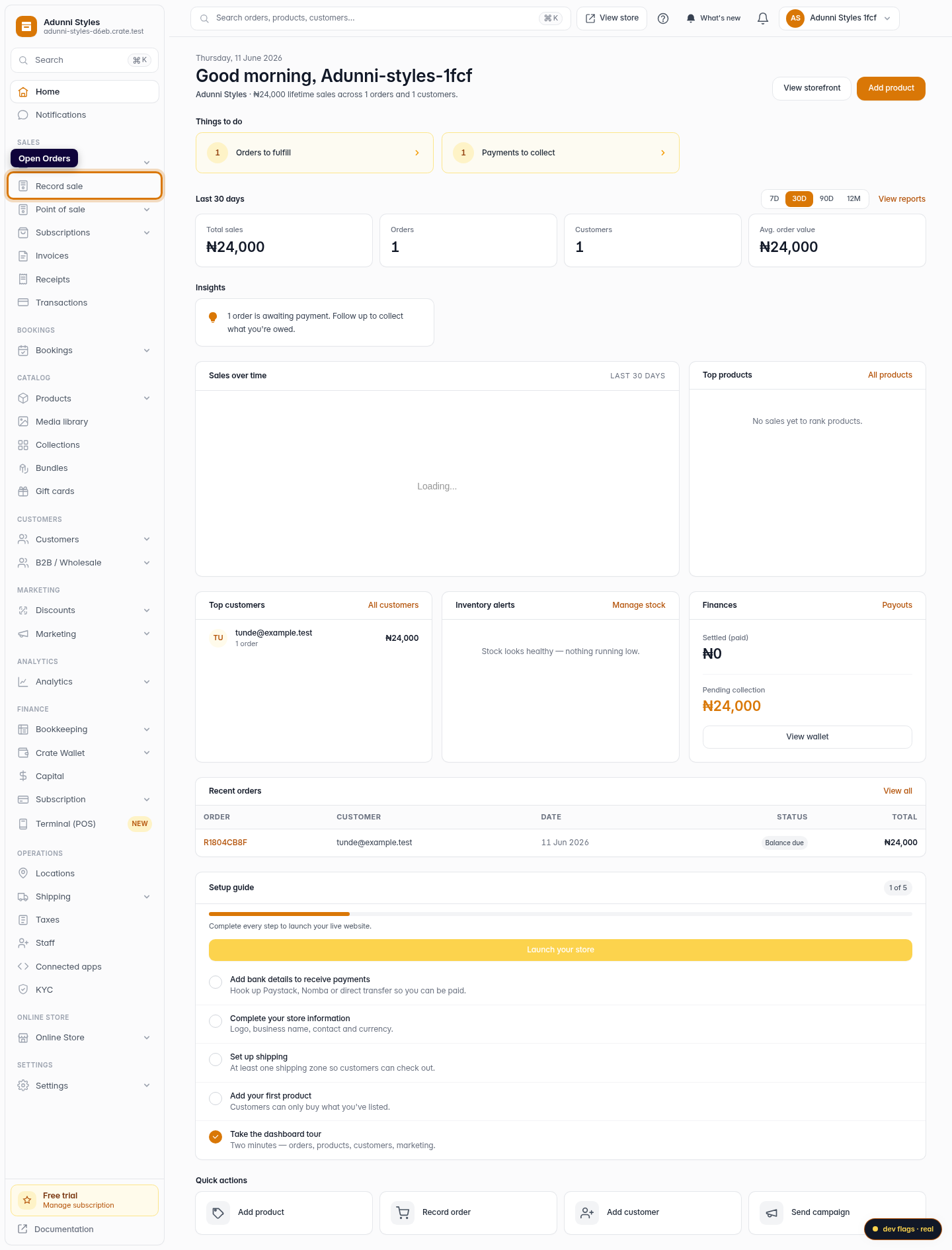Click the orange Add product button
952x1250 pixels.
(891, 88)
